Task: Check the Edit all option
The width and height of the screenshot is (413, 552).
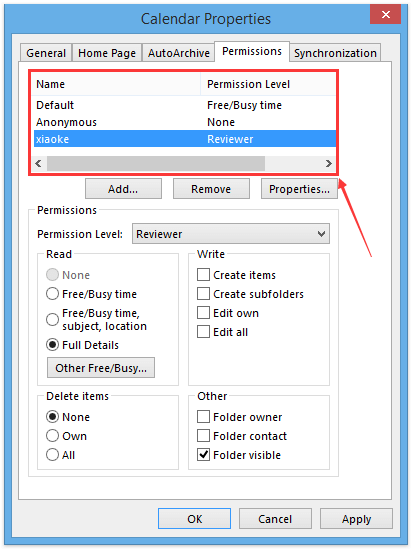Action: pyautogui.click(x=204, y=332)
